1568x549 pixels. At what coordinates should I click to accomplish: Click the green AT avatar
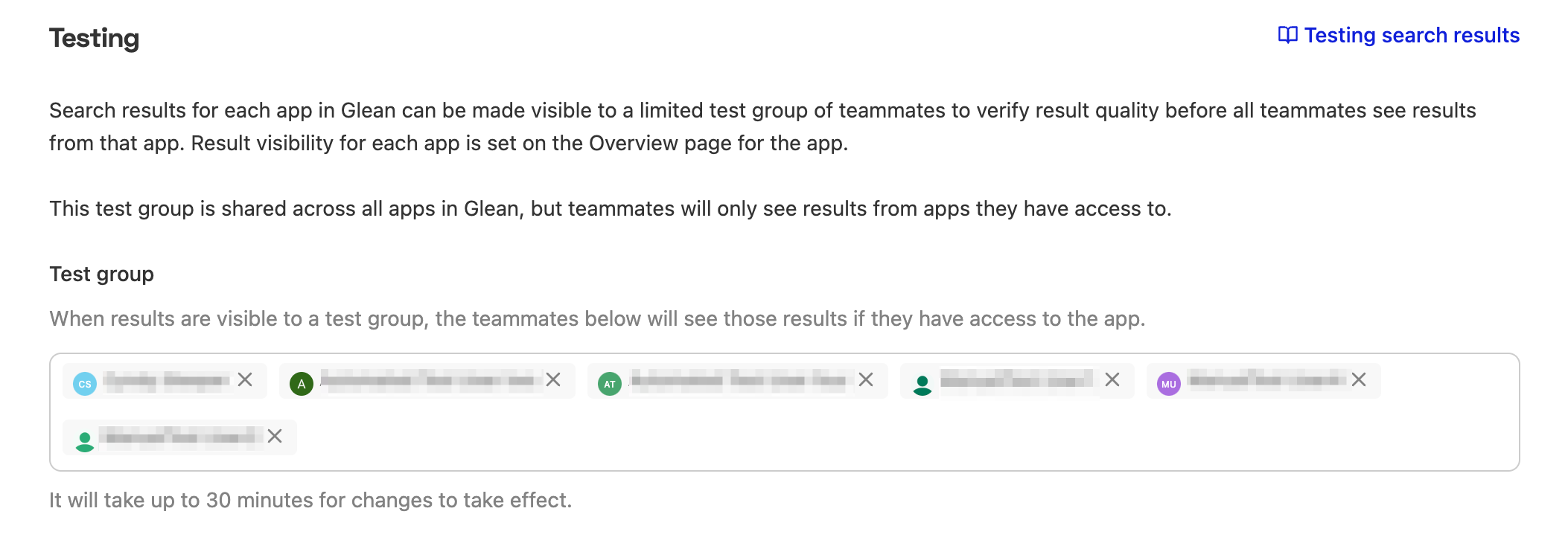coord(610,384)
